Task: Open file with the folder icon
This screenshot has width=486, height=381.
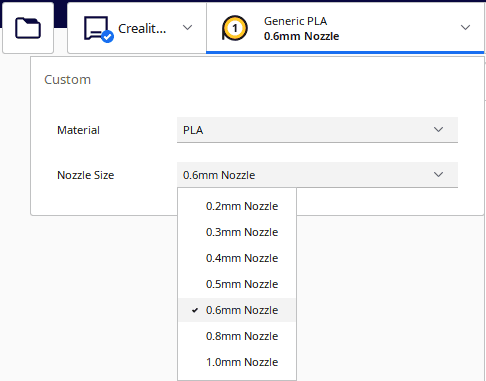Action: point(28,28)
